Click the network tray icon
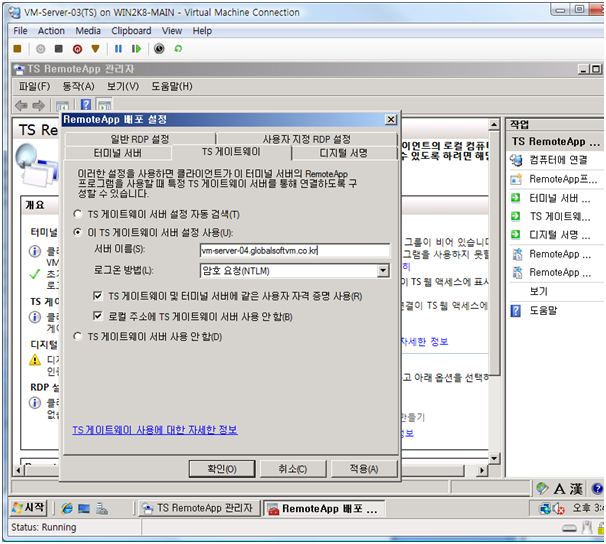Viewport: 606px width, 544px height. [x=545, y=508]
